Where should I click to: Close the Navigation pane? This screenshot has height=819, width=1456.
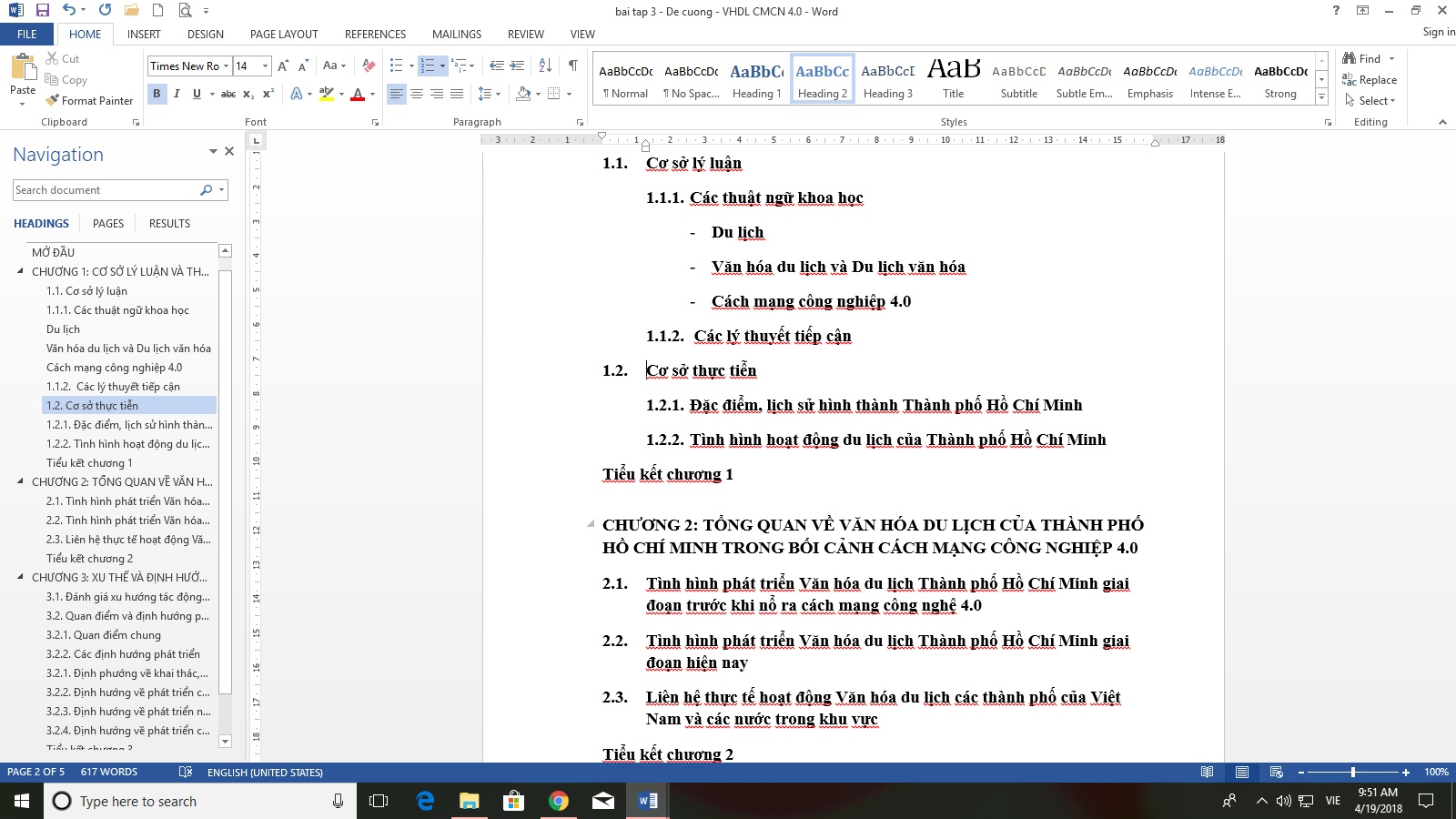229,151
